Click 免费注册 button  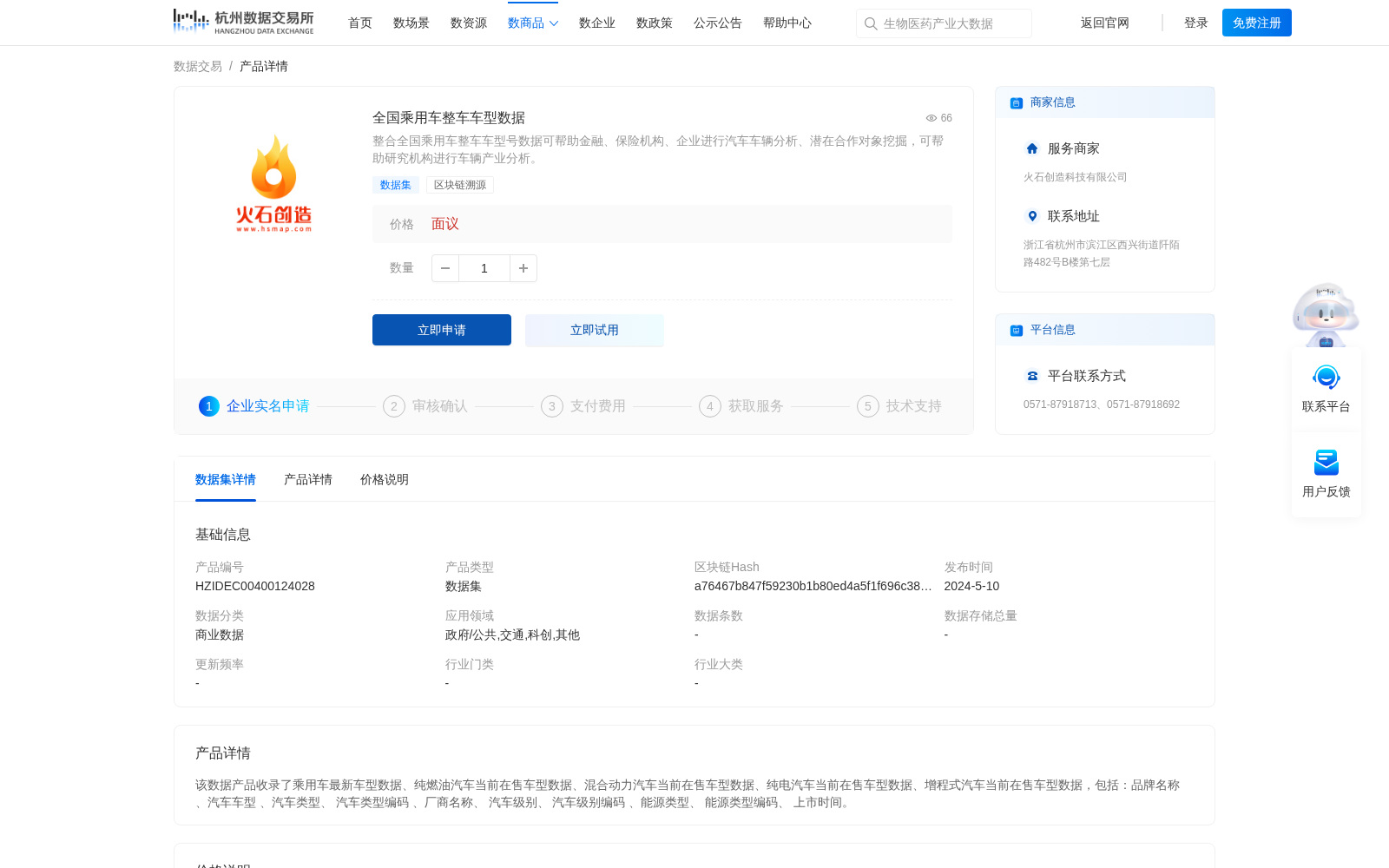(x=1257, y=23)
